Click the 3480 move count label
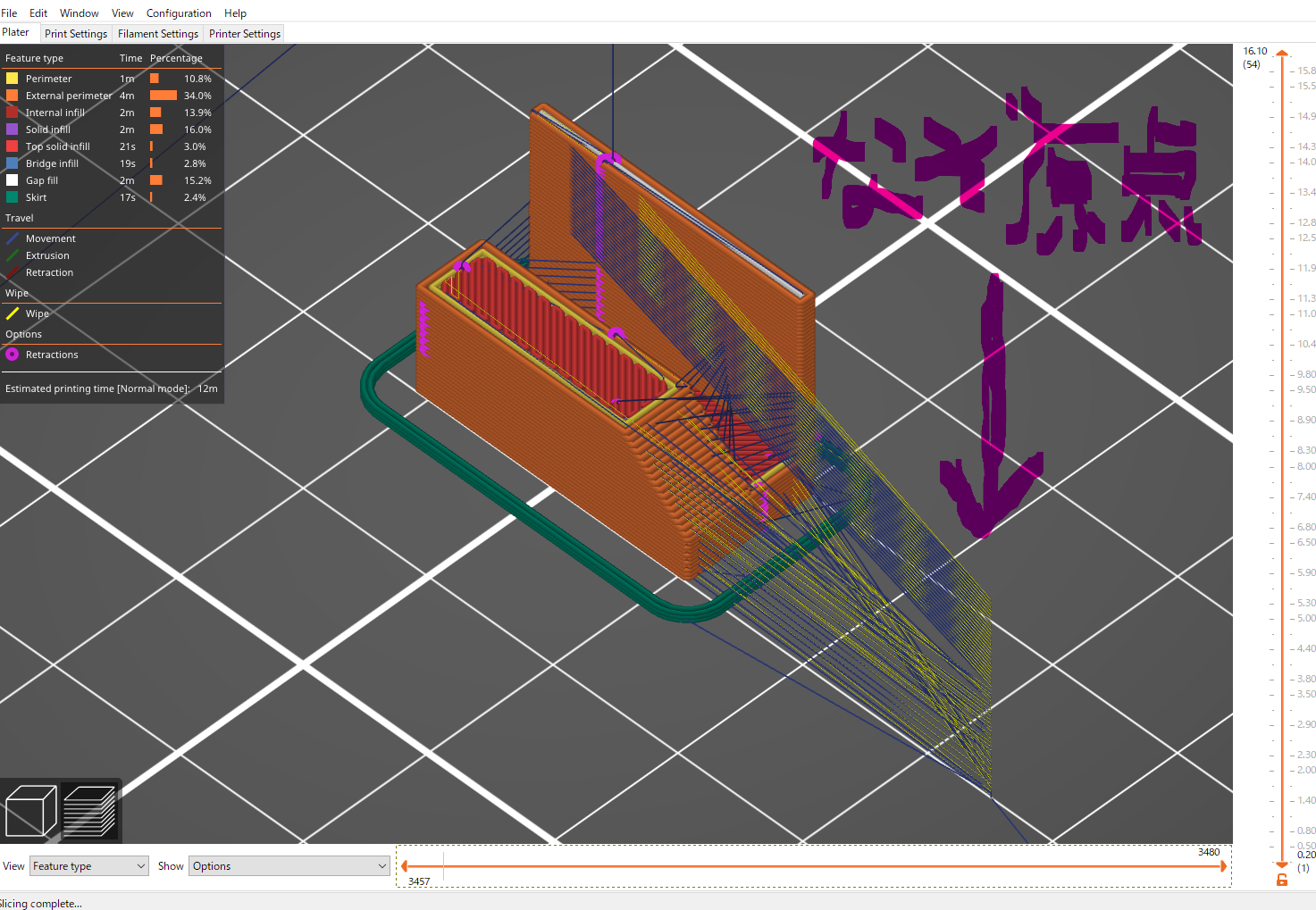 click(x=1209, y=852)
